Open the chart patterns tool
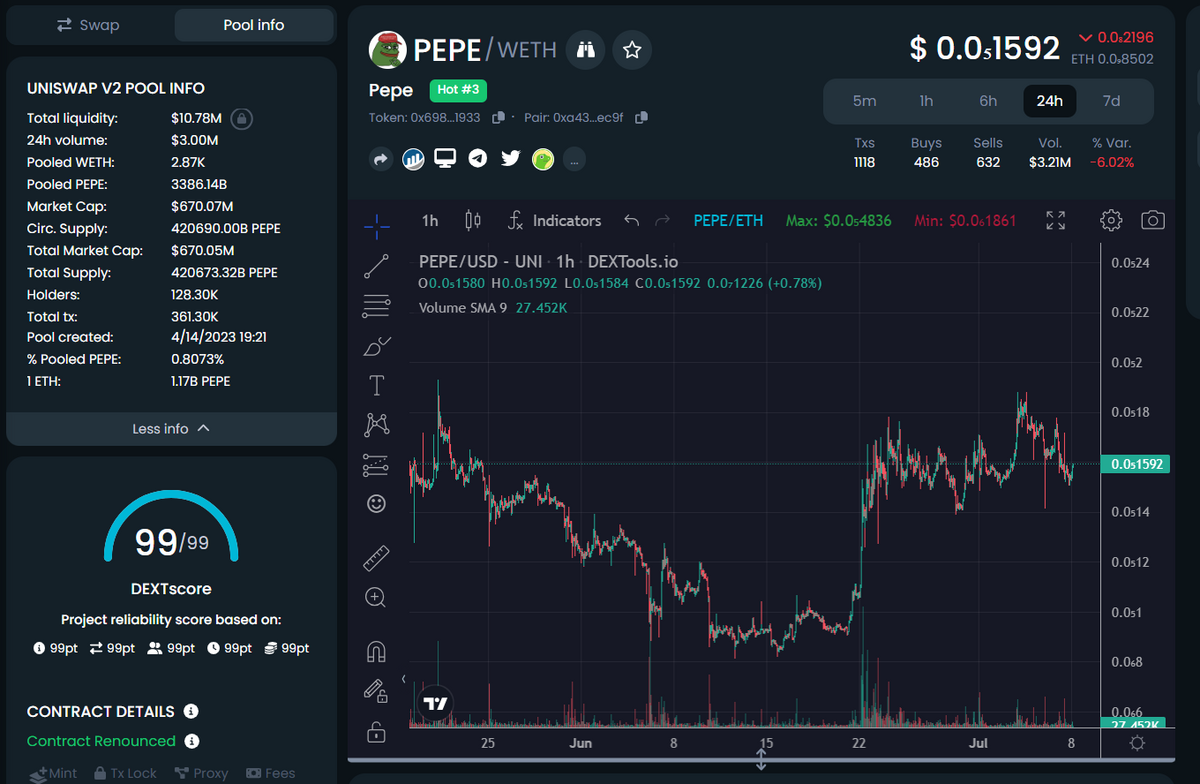Screen dimensions: 1200x784 click(x=377, y=424)
